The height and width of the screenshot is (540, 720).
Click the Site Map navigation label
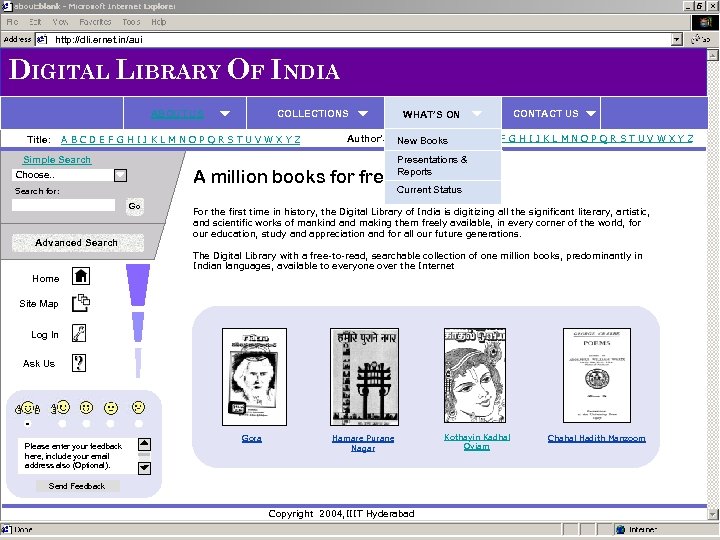pos(39,304)
